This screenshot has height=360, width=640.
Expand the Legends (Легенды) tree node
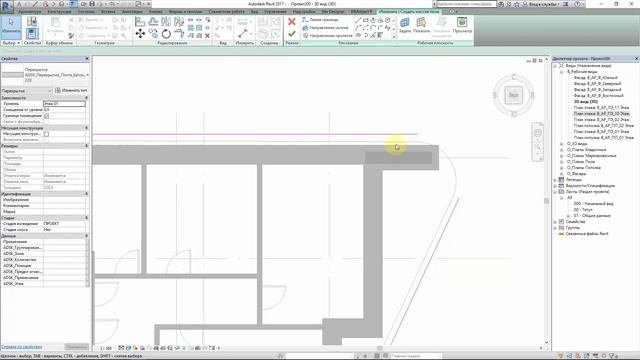click(x=555, y=180)
